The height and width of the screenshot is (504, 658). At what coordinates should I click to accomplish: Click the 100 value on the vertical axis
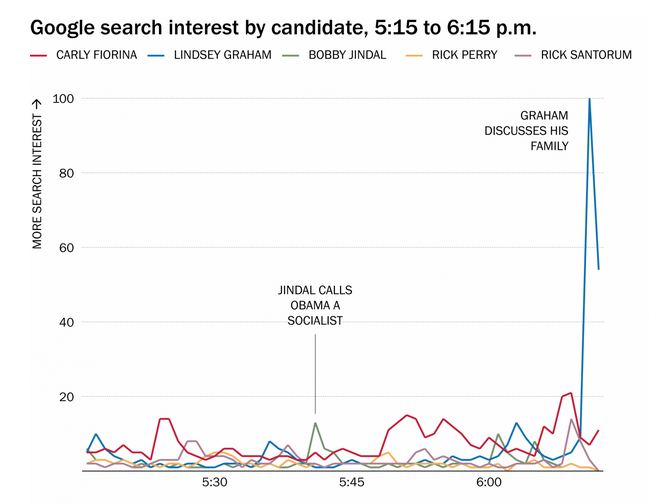pos(66,99)
